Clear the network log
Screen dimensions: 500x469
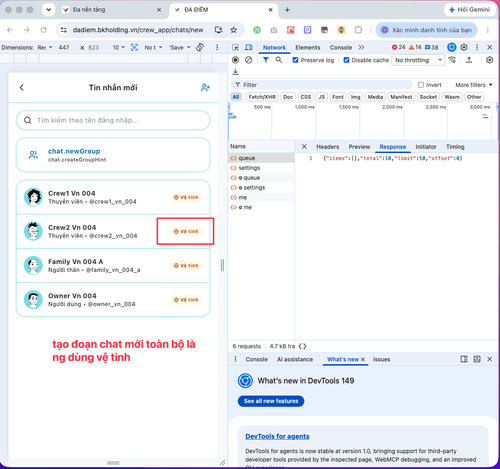click(249, 60)
